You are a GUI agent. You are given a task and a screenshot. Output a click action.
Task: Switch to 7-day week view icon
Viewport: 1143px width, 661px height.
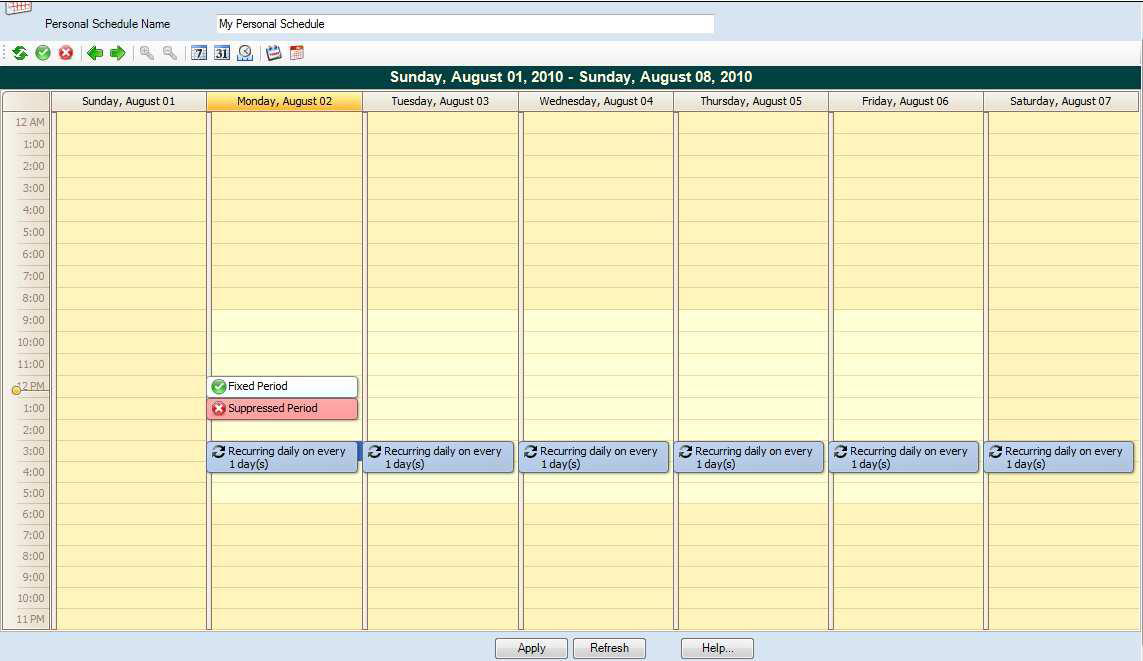tap(199, 53)
